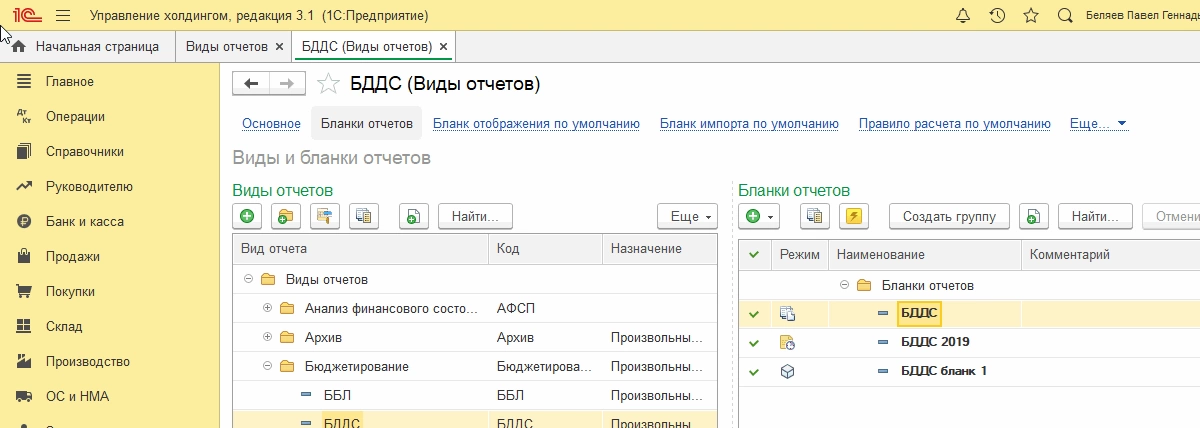This screenshot has height=428, width=1200.
Task: Open the search magnifier in title bar
Action: [x=1065, y=16]
